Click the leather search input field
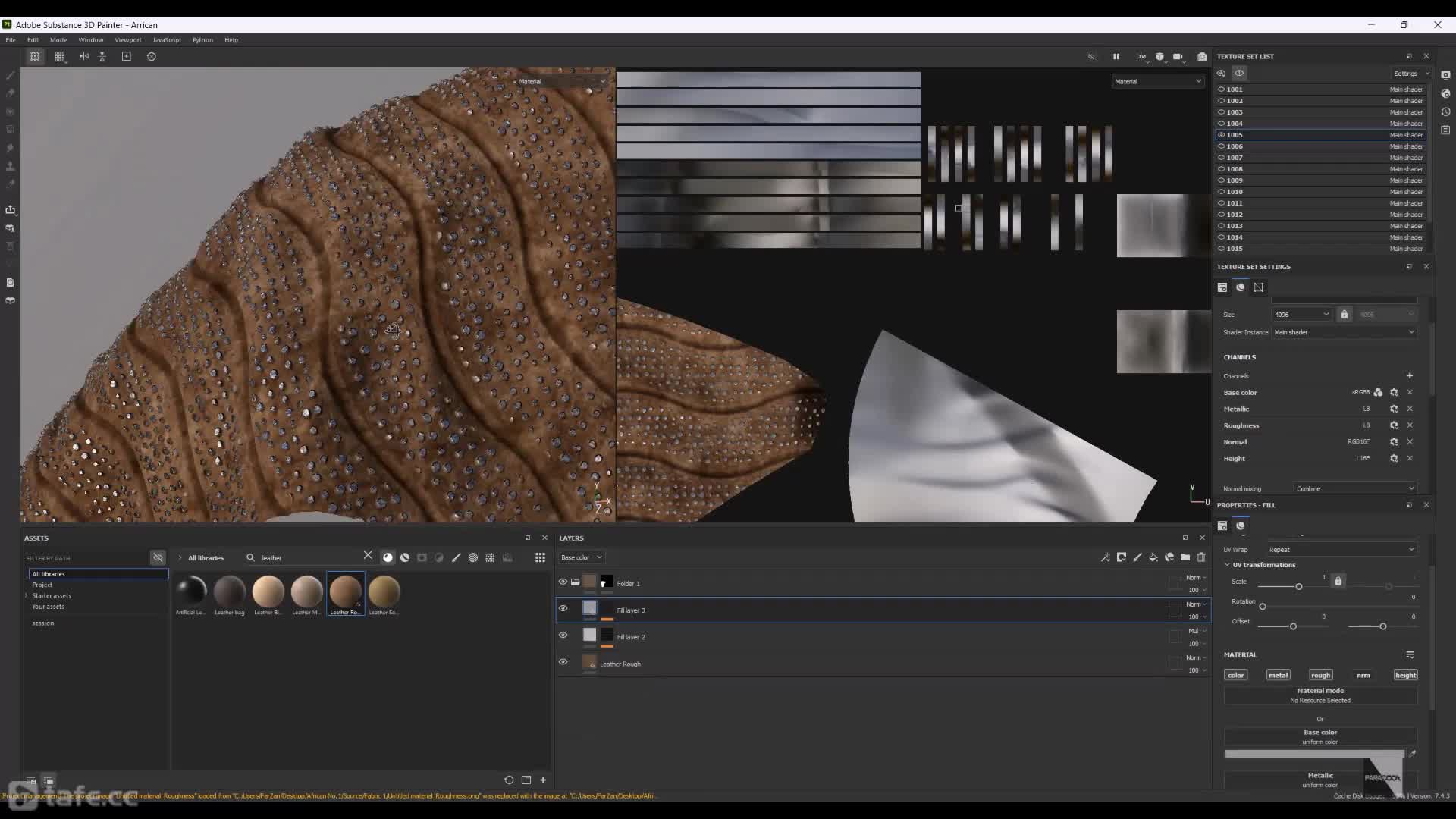The width and height of the screenshot is (1456, 819). tap(309, 557)
